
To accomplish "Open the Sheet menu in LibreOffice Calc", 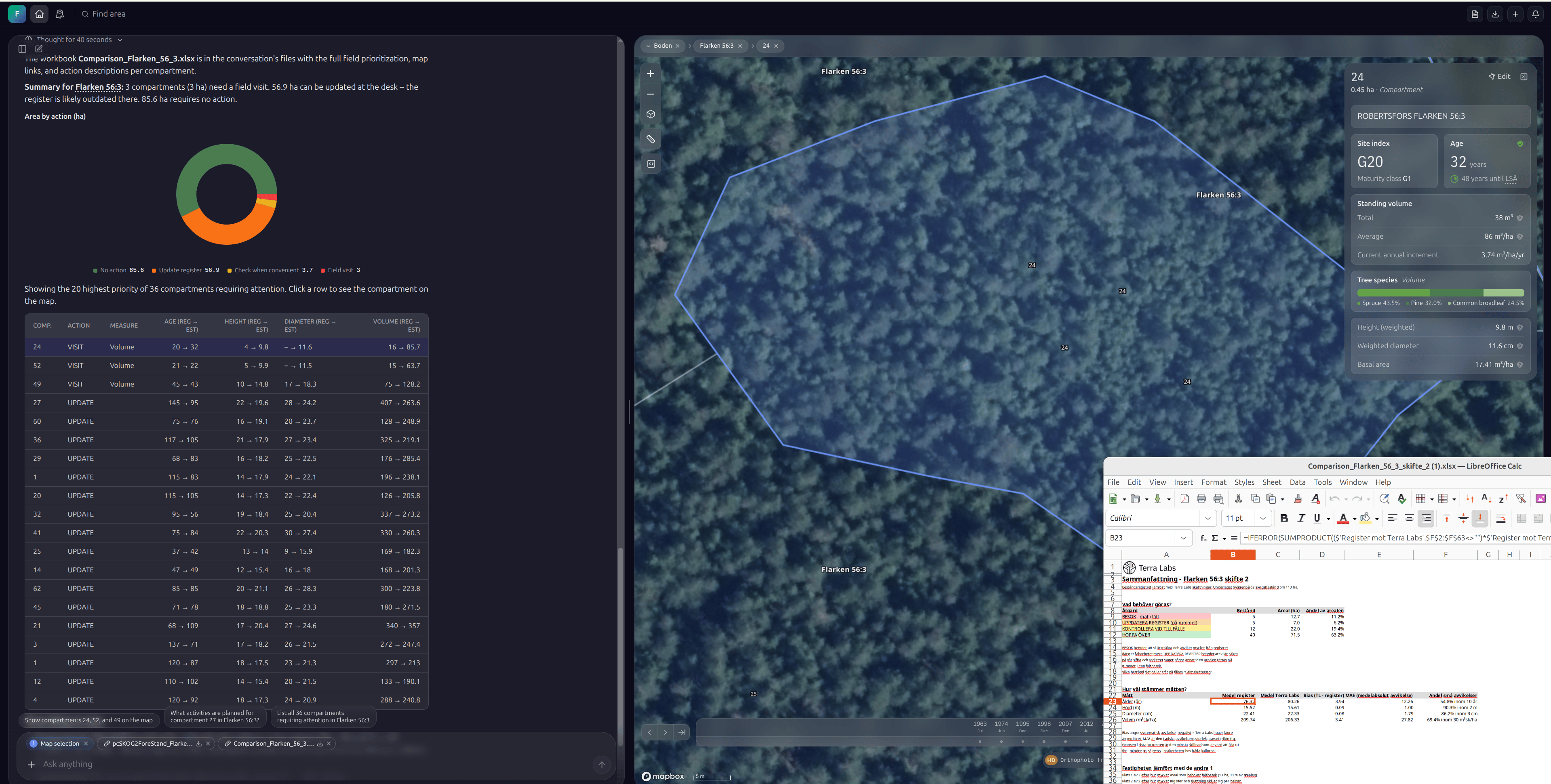I will (1272, 483).
